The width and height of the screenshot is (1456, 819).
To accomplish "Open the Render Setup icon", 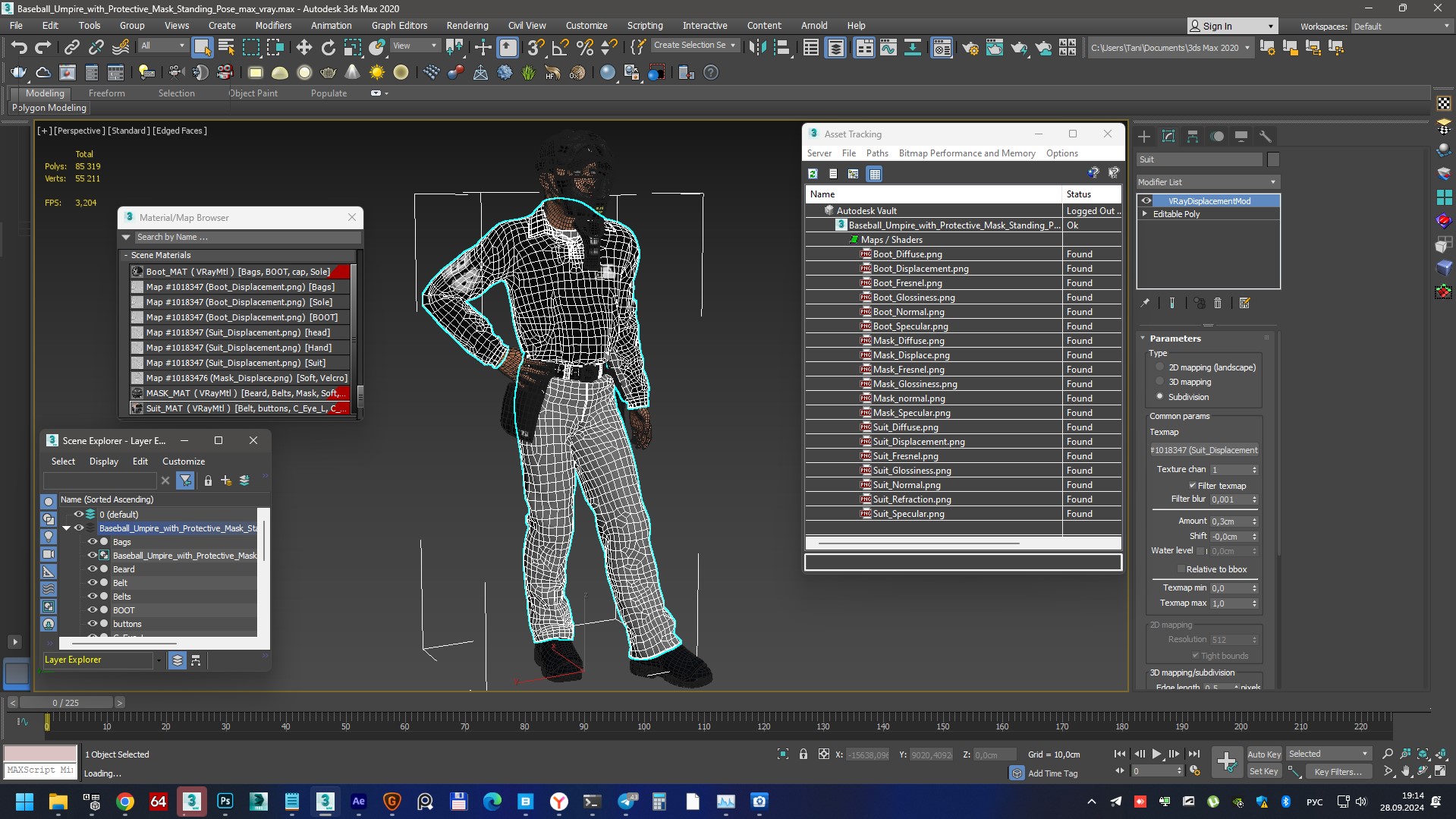I will [970, 48].
